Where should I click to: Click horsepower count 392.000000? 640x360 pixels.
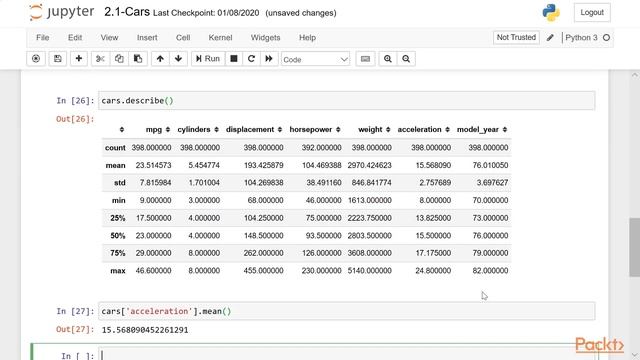(321, 148)
